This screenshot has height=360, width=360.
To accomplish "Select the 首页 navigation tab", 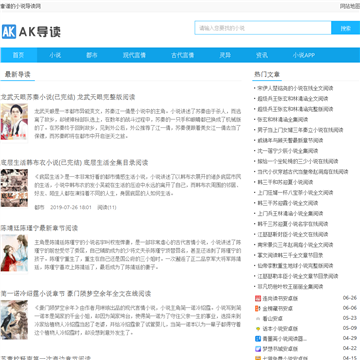I will (19, 55).
